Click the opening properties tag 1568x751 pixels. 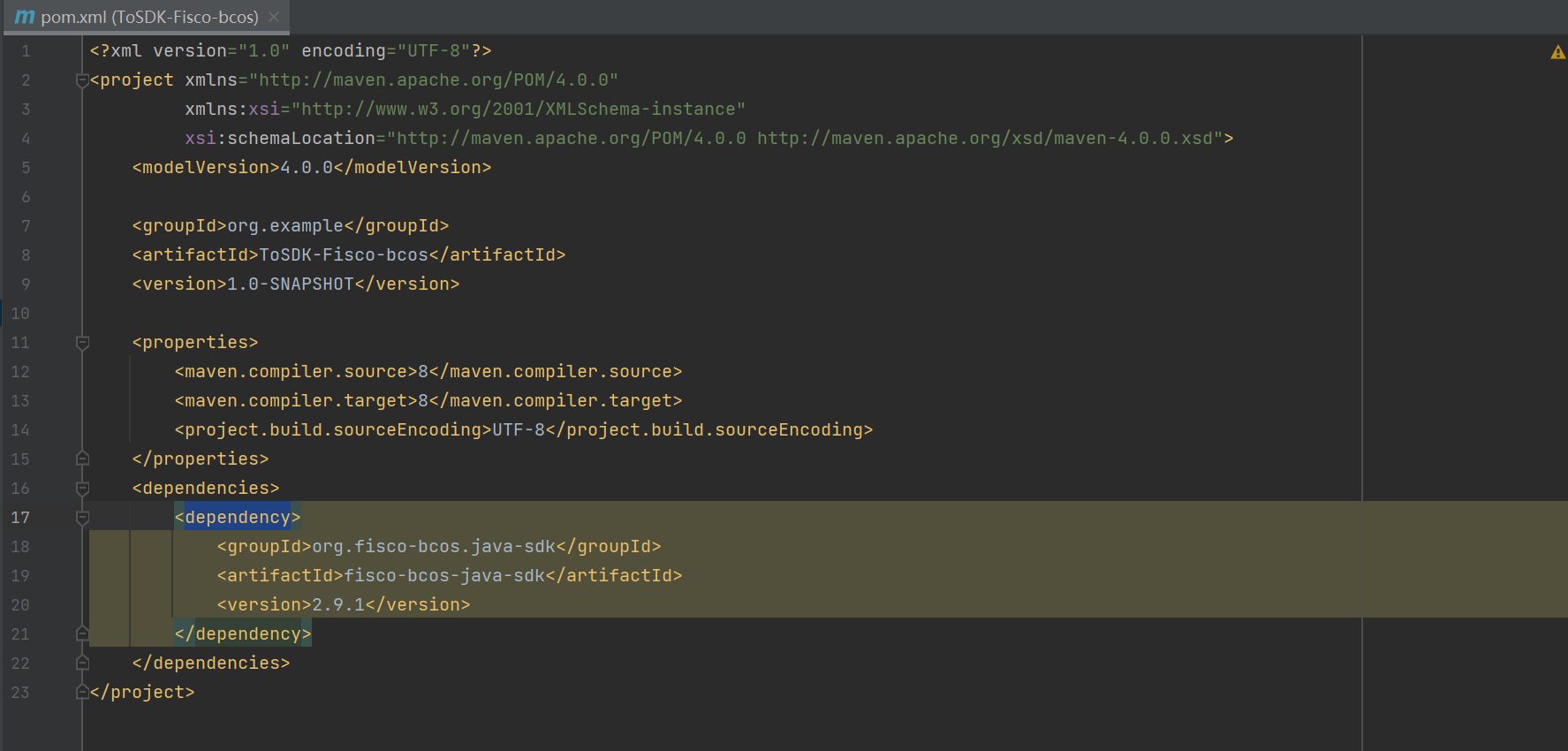click(195, 343)
